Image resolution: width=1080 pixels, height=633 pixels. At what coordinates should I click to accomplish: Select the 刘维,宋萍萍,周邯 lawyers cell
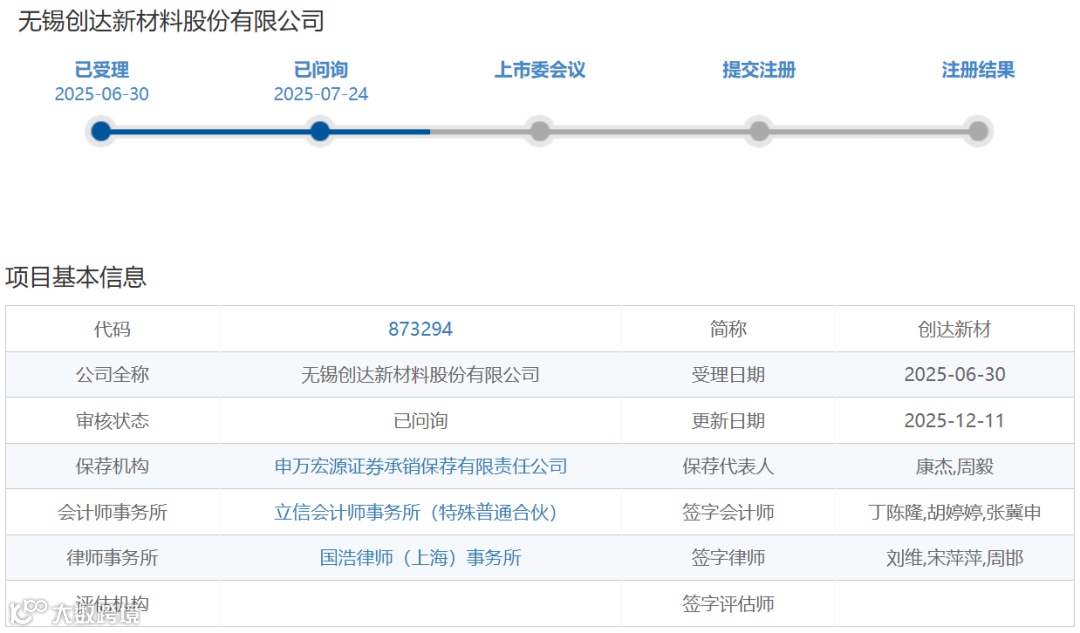[954, 557]
